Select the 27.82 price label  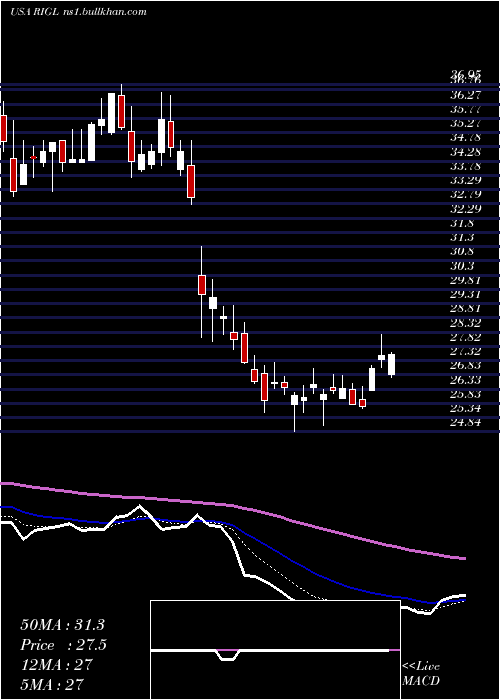[465, 337]
